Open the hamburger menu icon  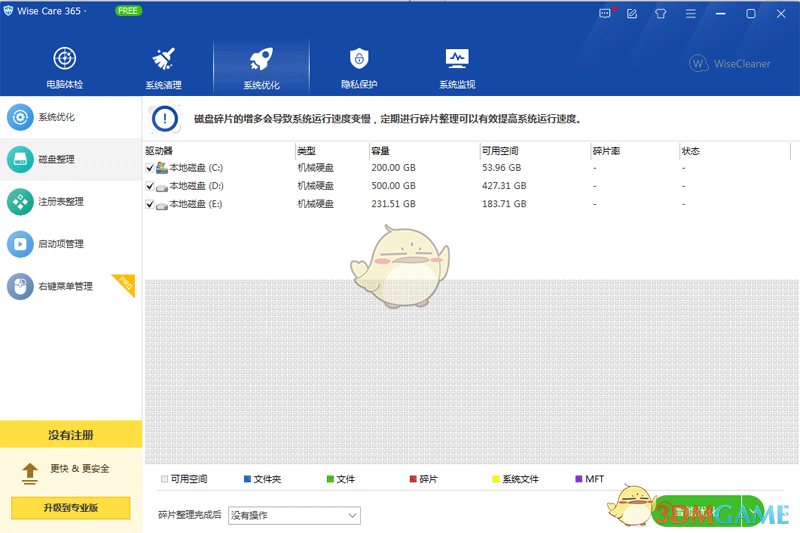pos(690,14)
